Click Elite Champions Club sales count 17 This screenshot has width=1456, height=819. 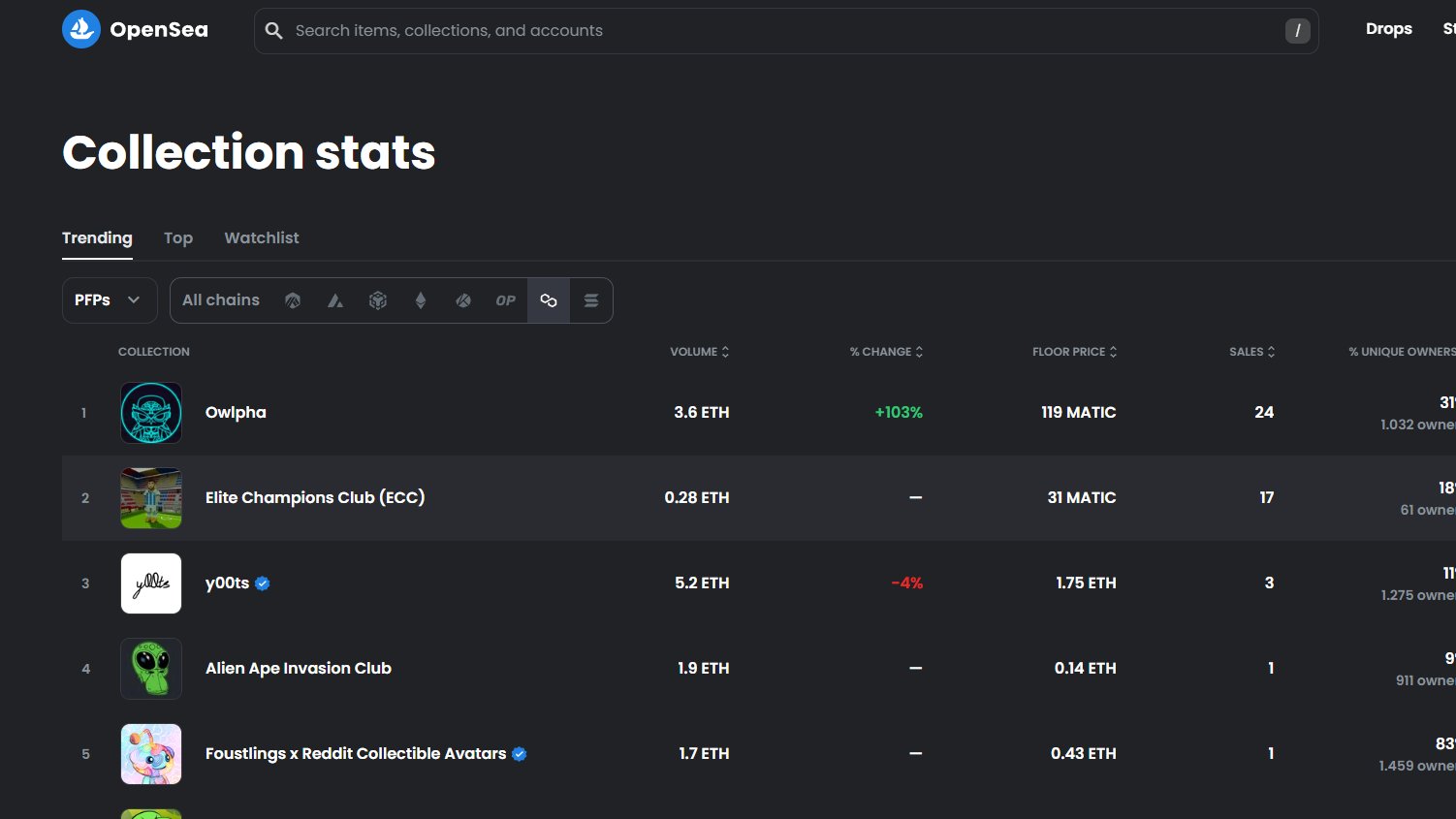click(x=1267, y=498)
